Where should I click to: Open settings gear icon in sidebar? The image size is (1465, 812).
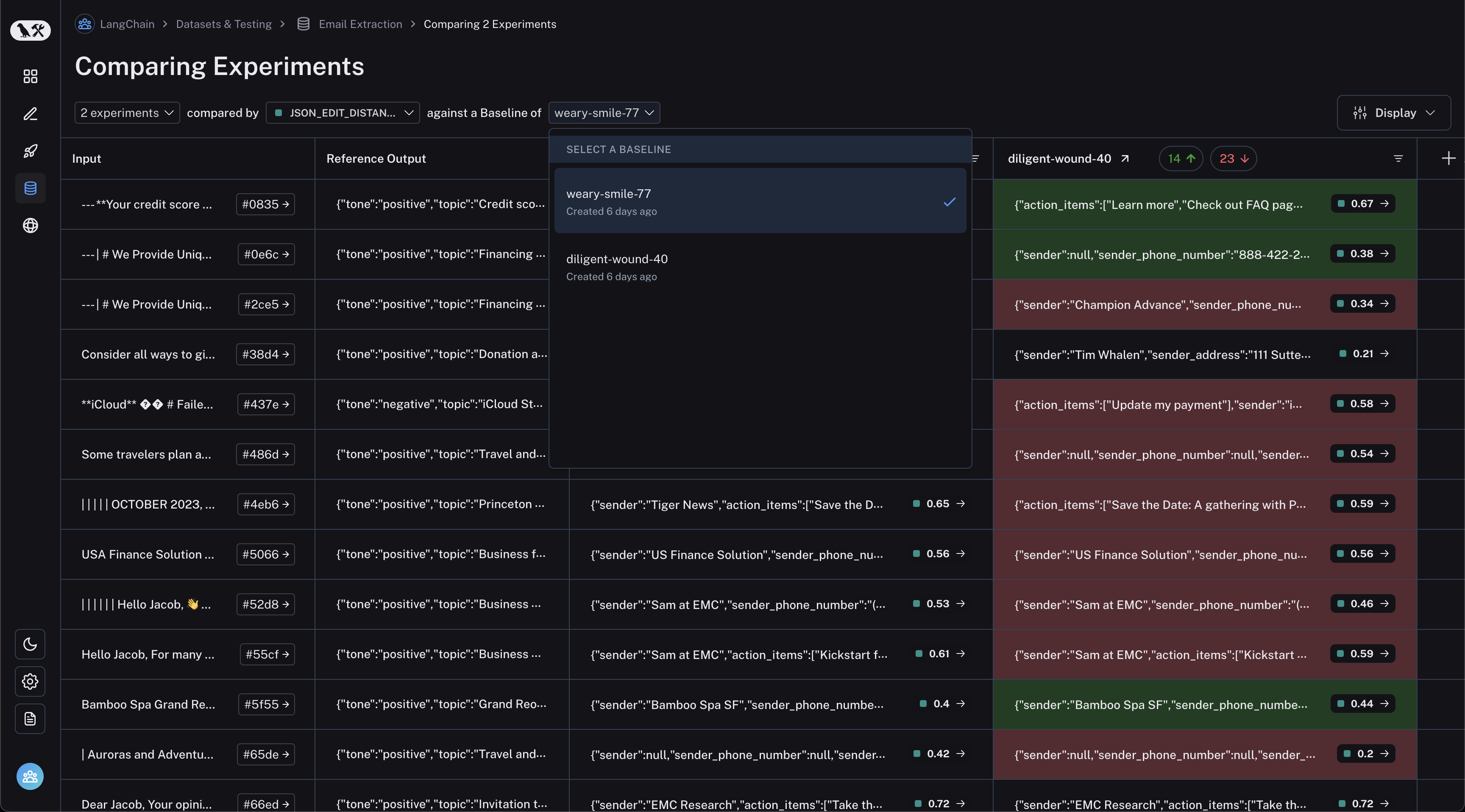[x=30, y=681]
